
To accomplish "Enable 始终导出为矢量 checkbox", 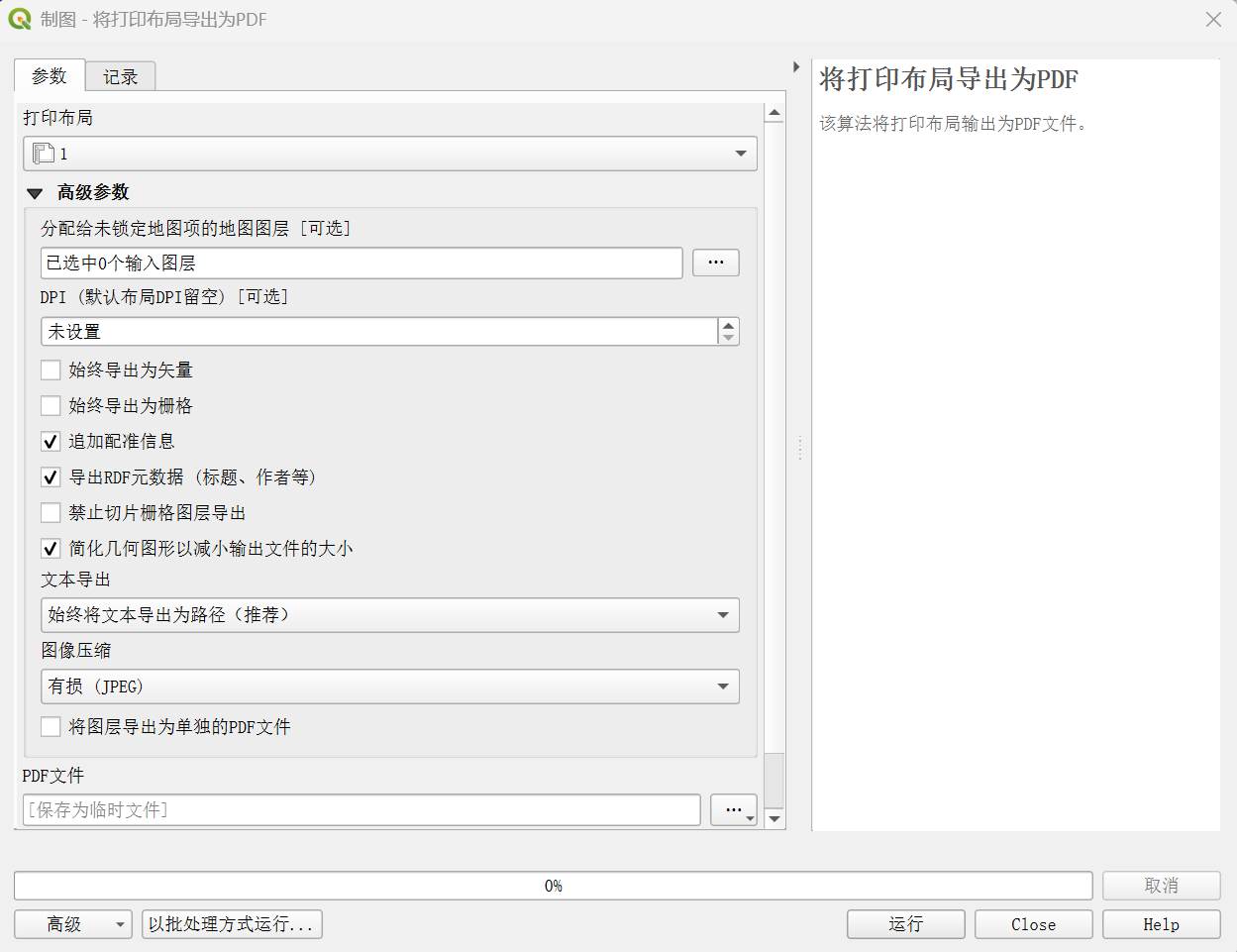I will [51, 370].
